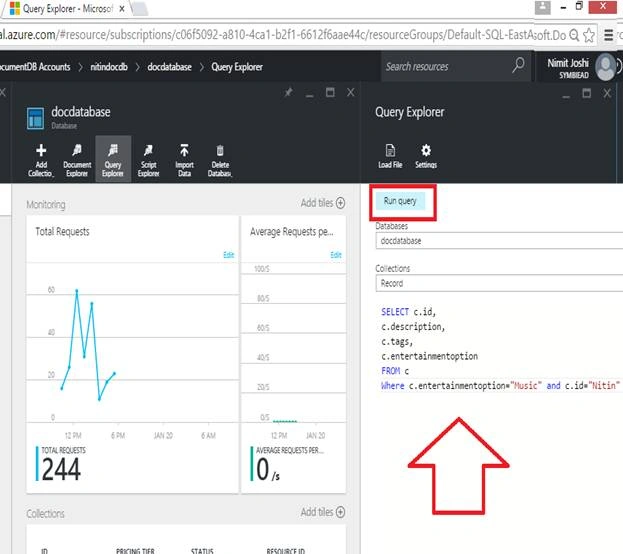Go to docdatabase breadcrumb

click(x=169, y=67)
